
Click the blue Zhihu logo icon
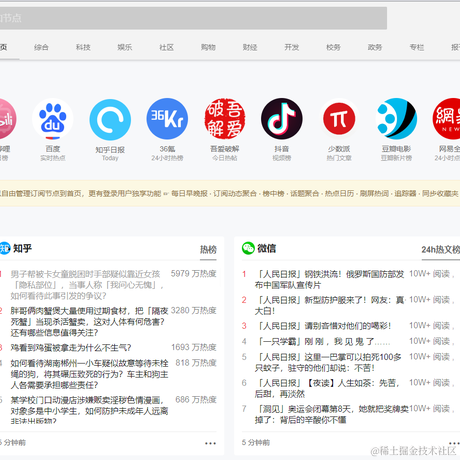[x=5, y=248]
